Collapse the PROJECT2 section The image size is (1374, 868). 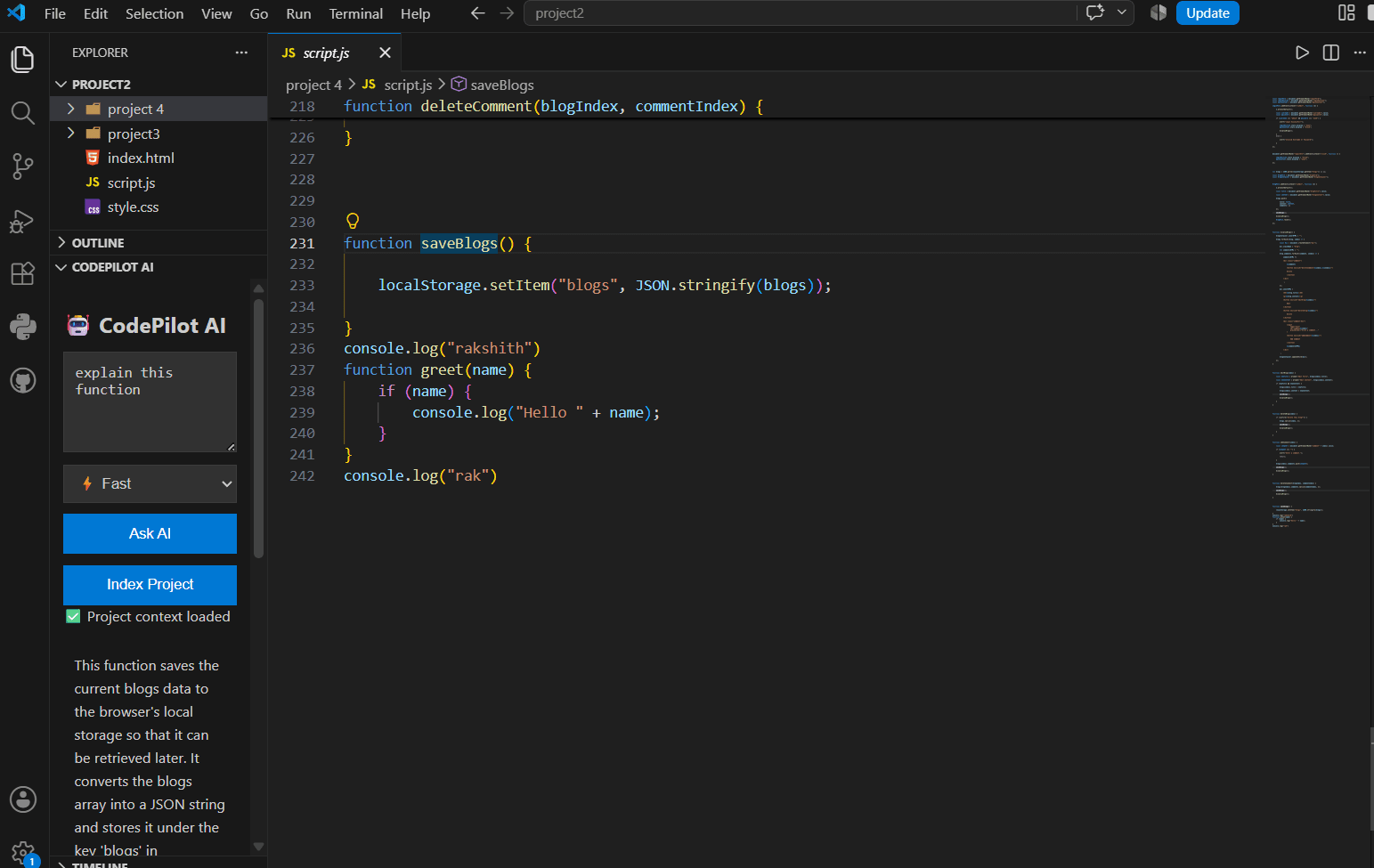pos(159,84)
